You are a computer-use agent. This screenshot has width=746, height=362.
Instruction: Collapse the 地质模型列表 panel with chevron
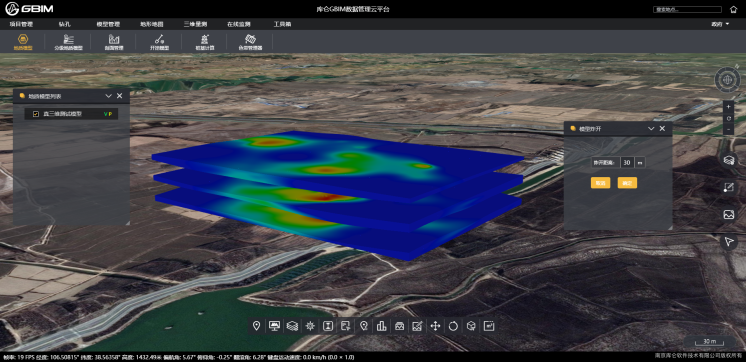(108, 96)
